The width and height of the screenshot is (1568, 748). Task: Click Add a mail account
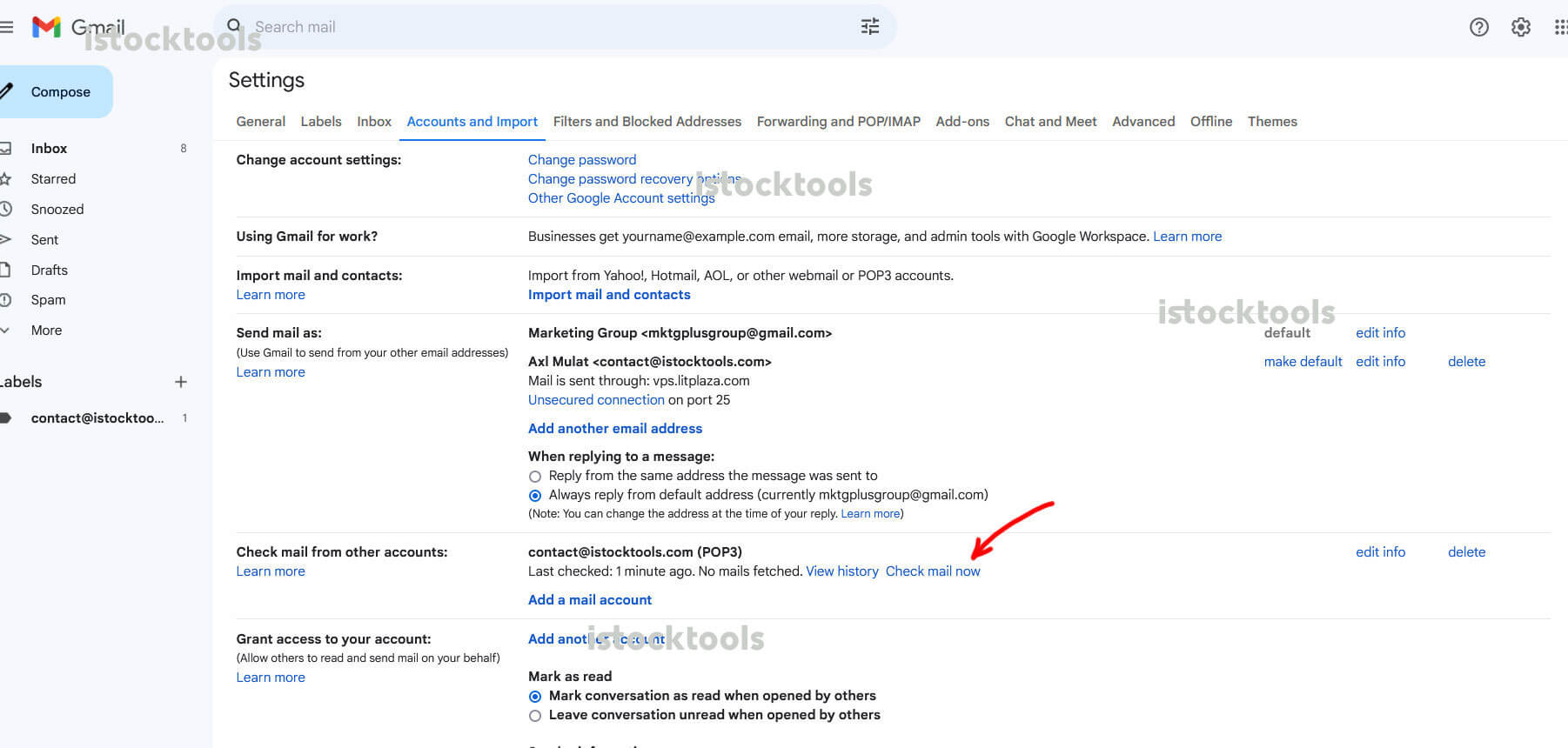(x=590, y=600)
